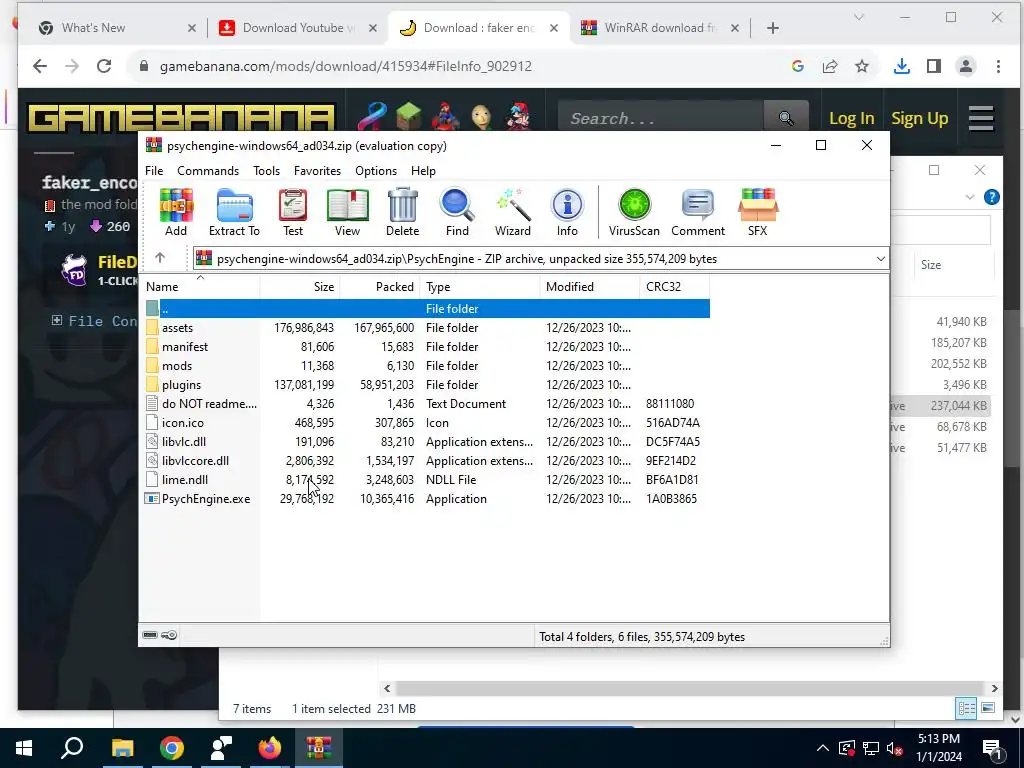
Task: Click the GameBanana search field
Action: (661, 118)
